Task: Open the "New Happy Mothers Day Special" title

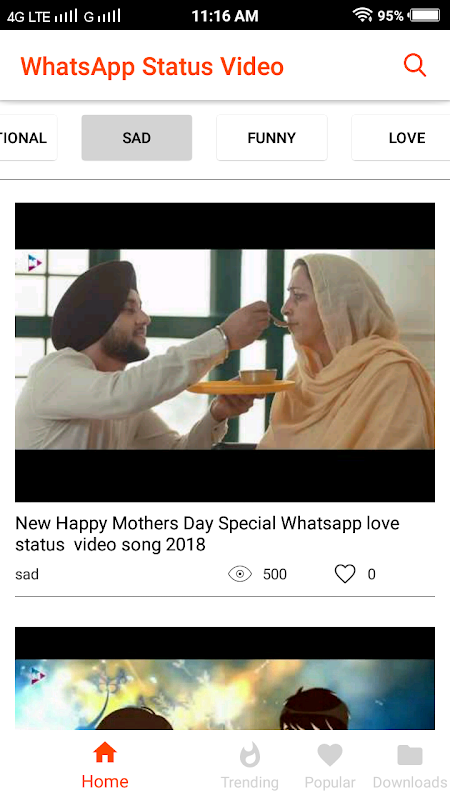Action: click(x=207, y=534)
